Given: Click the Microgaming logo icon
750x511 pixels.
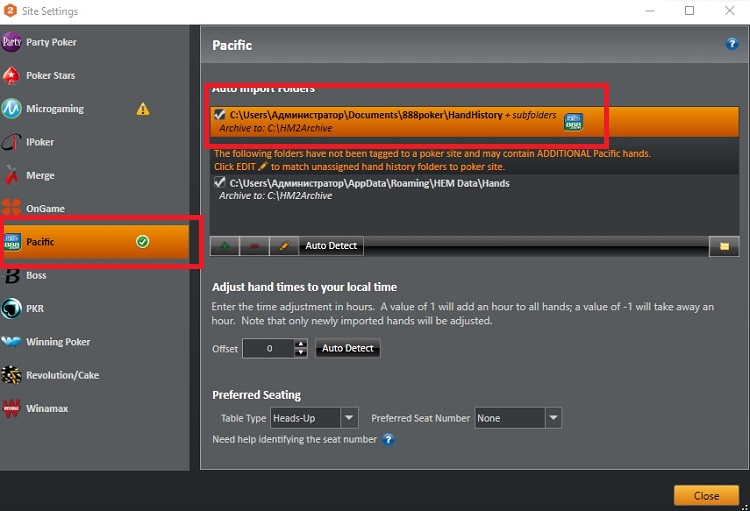Looking at the screenshot, I should point(11,109).
